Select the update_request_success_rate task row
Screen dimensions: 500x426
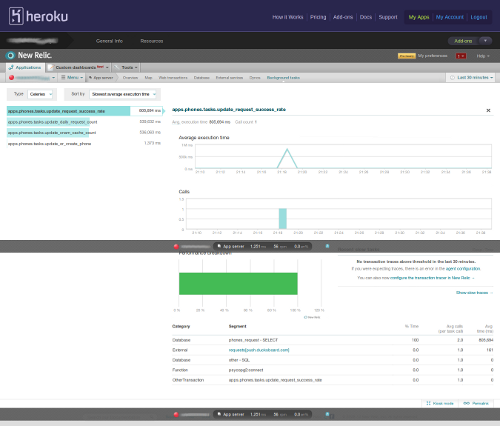(x=84, y=111)
